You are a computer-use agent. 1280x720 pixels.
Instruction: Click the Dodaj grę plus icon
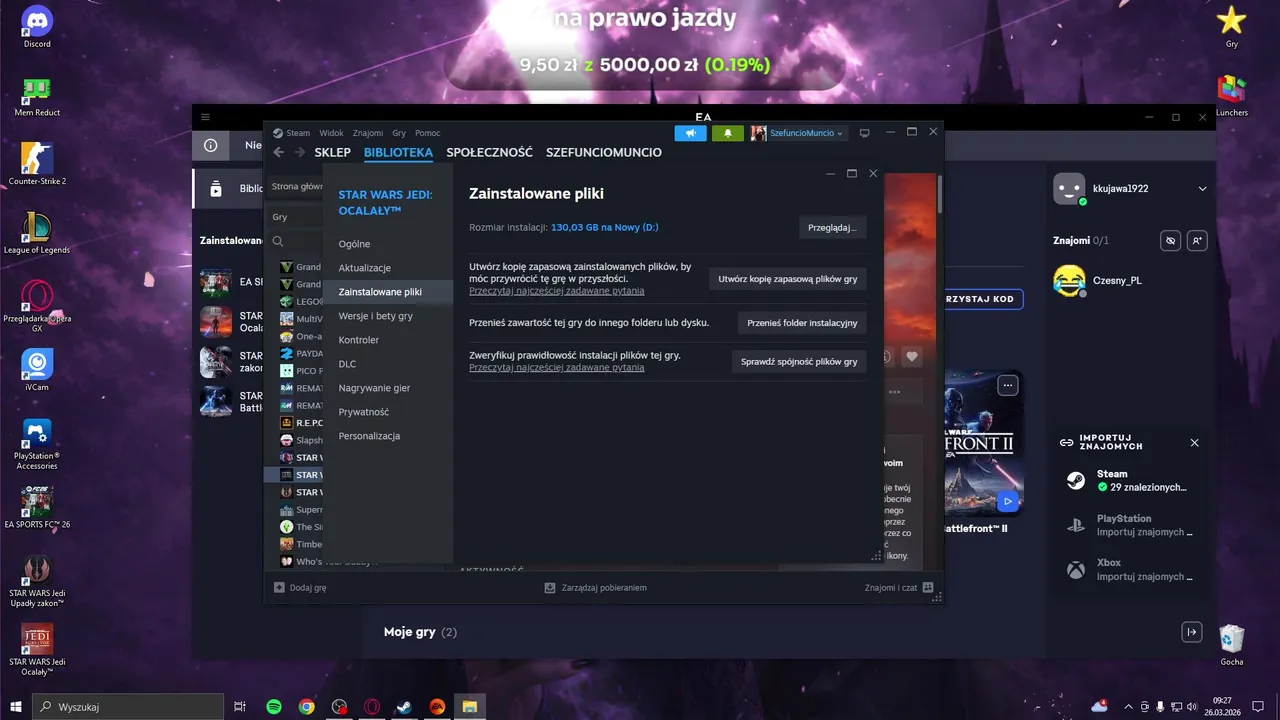click(x=279, y=588)
